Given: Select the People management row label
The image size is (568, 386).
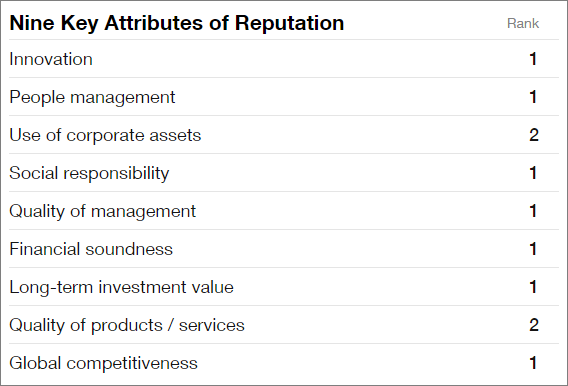Looking at the screenshot, I should (92, 97).
